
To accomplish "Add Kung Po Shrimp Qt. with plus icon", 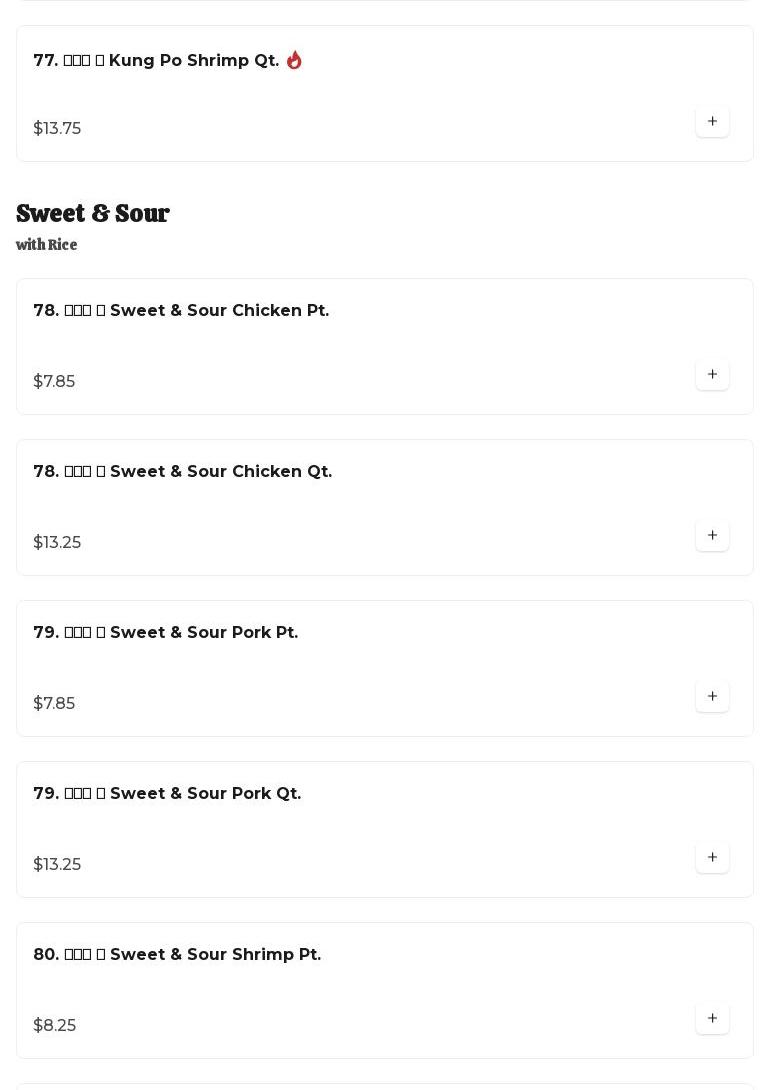I will pos(712,122).
